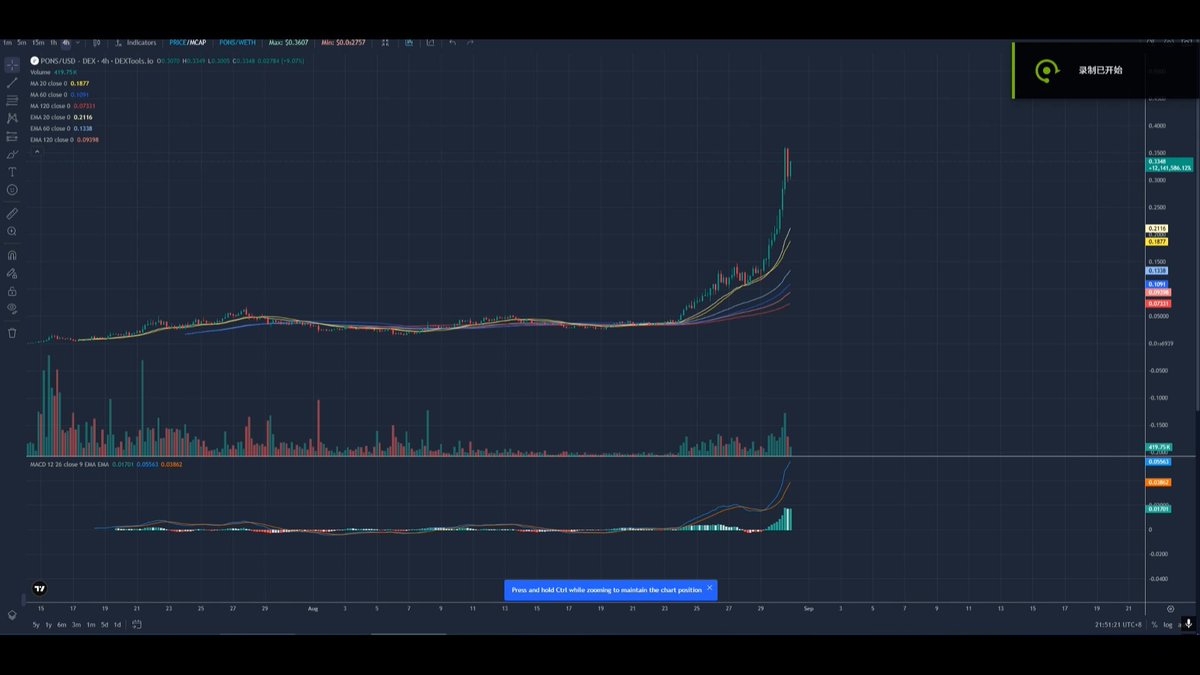Toggle PRICE/MCAP display mode

point(186,42)
